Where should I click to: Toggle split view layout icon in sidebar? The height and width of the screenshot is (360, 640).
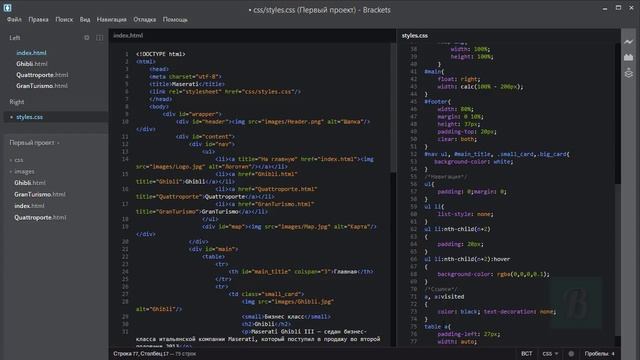pos(100,38)
